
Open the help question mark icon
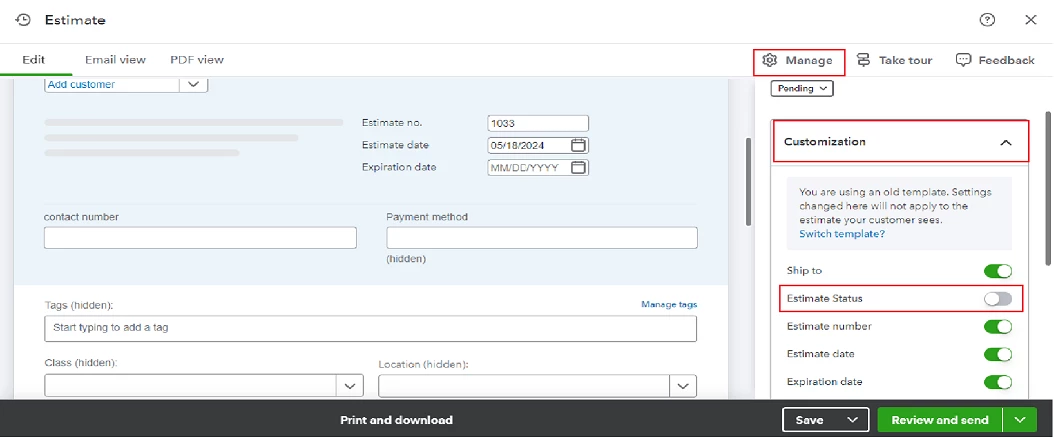(x=987, y=20)
